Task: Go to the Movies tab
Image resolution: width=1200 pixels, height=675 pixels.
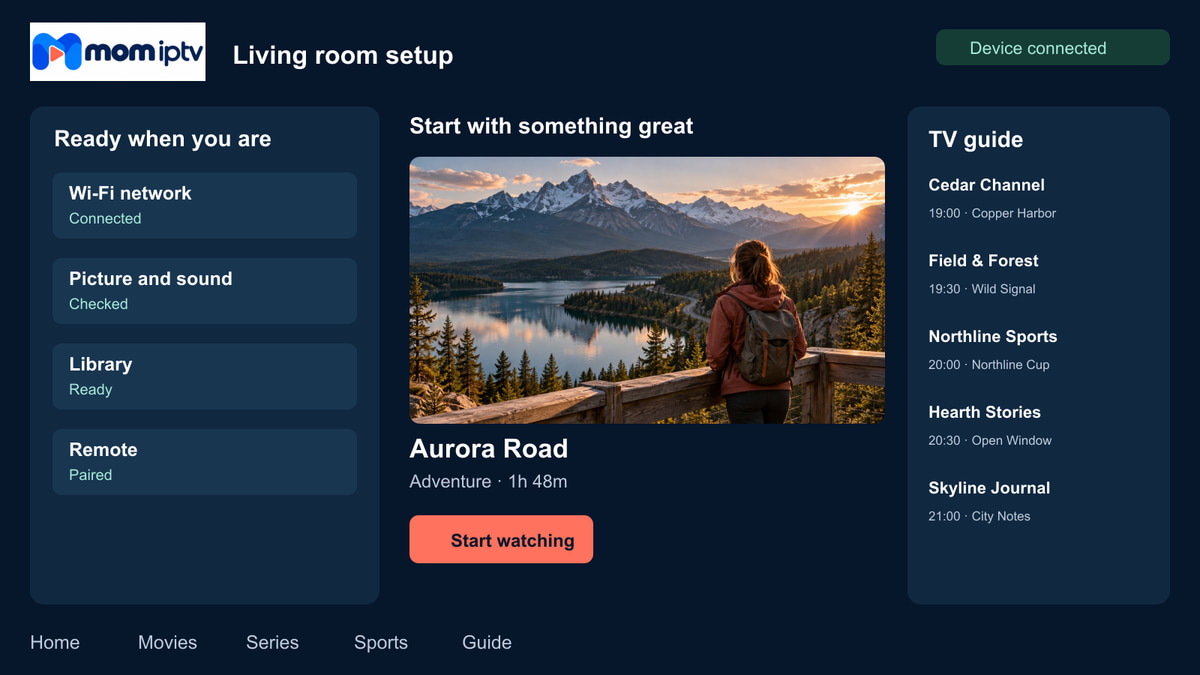Action: pyautogui.click(x=168, y=643)
